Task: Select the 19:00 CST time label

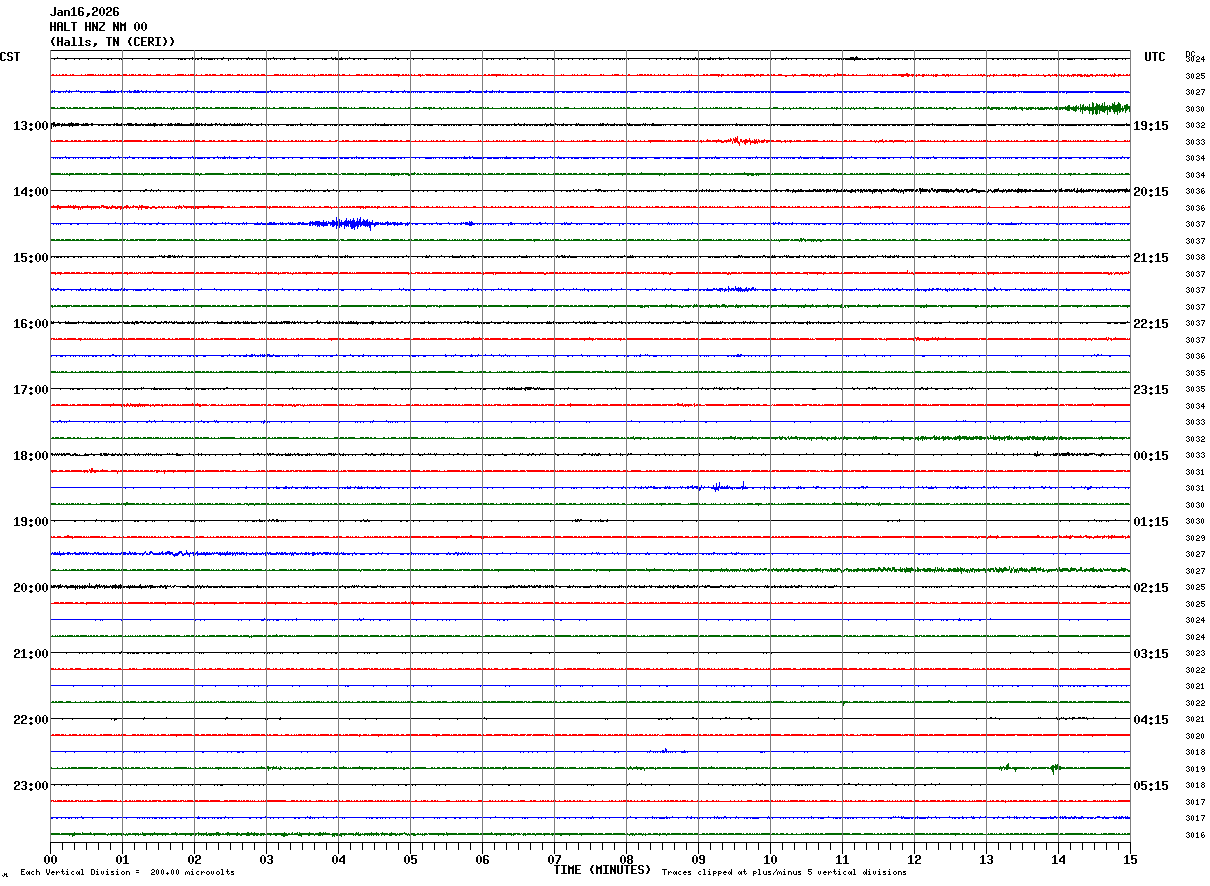Action: pyautogui.click(x=31, y=522)
